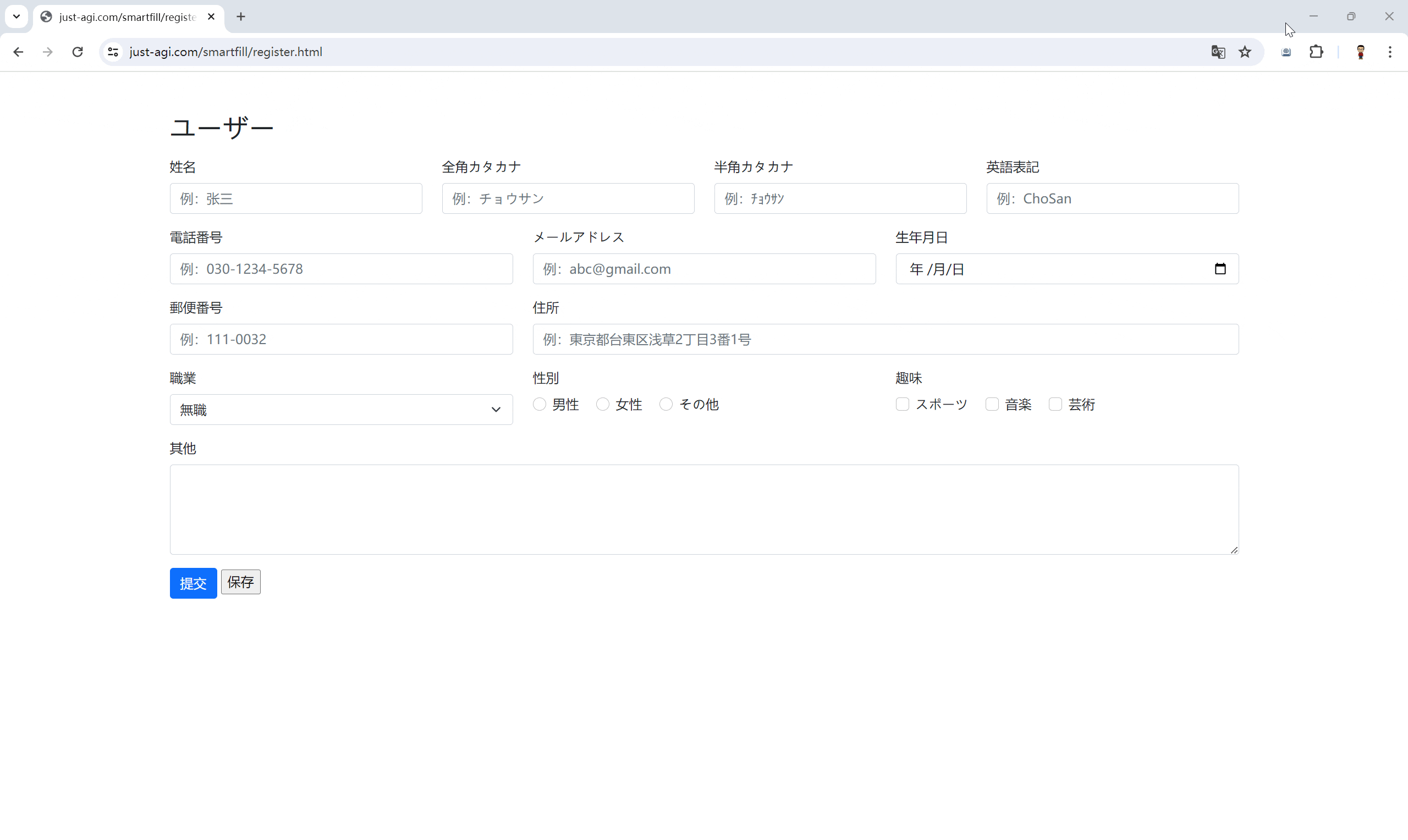Image resolution: width=1408 pixels, height=840 pixels.
Task: Click the site information icon
Action: coord(113,52)
